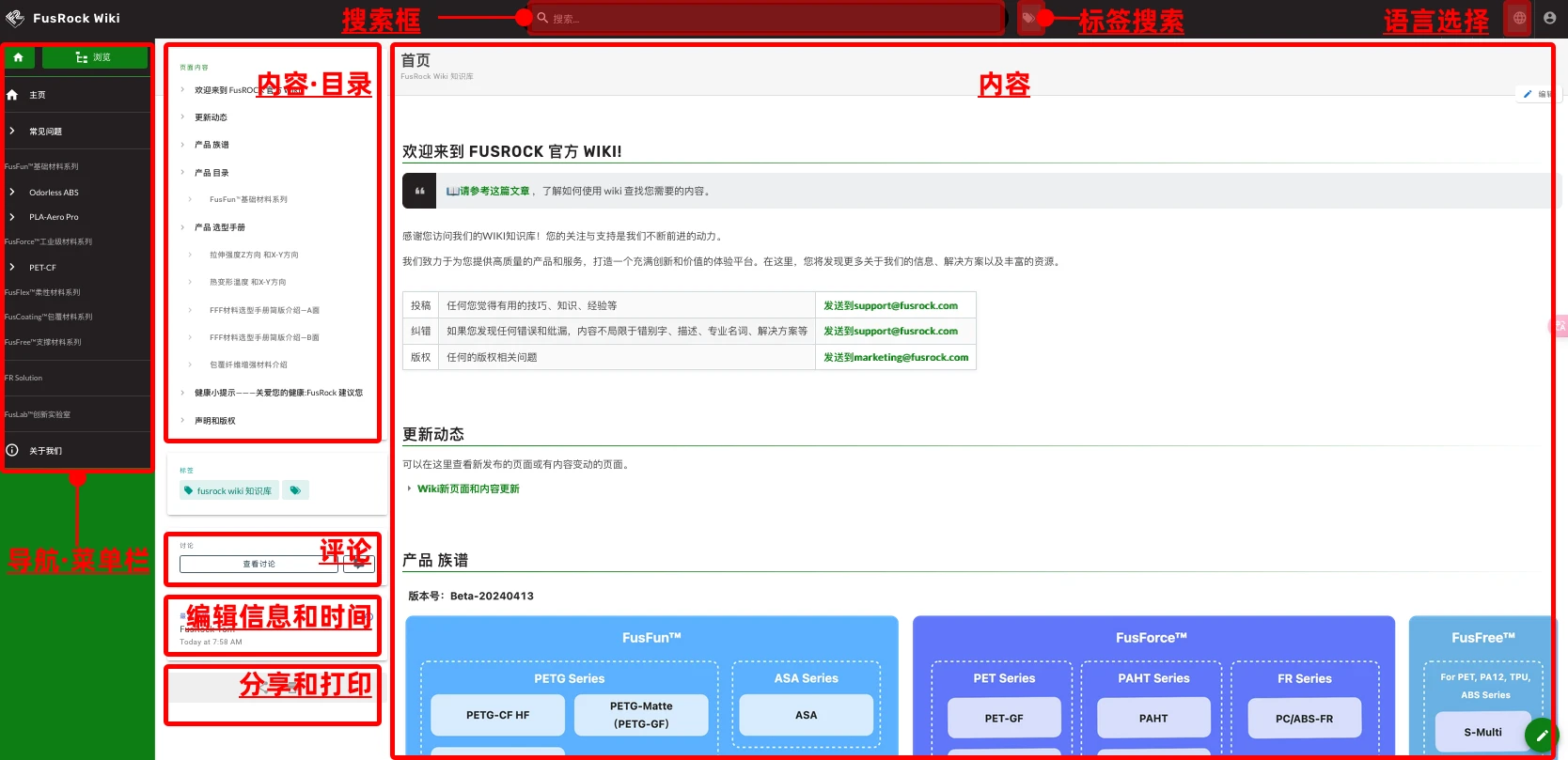Select PET-CF label in the sidebar

click(42, 268)
